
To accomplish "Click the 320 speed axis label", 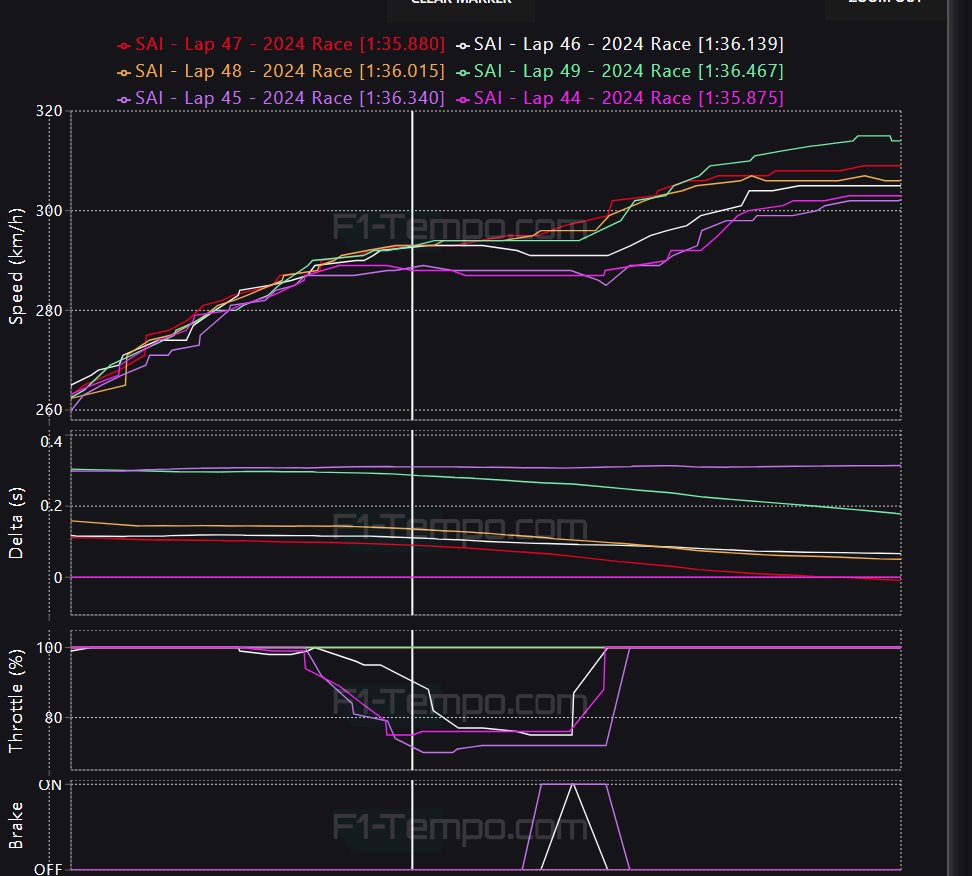I will 48,111.
